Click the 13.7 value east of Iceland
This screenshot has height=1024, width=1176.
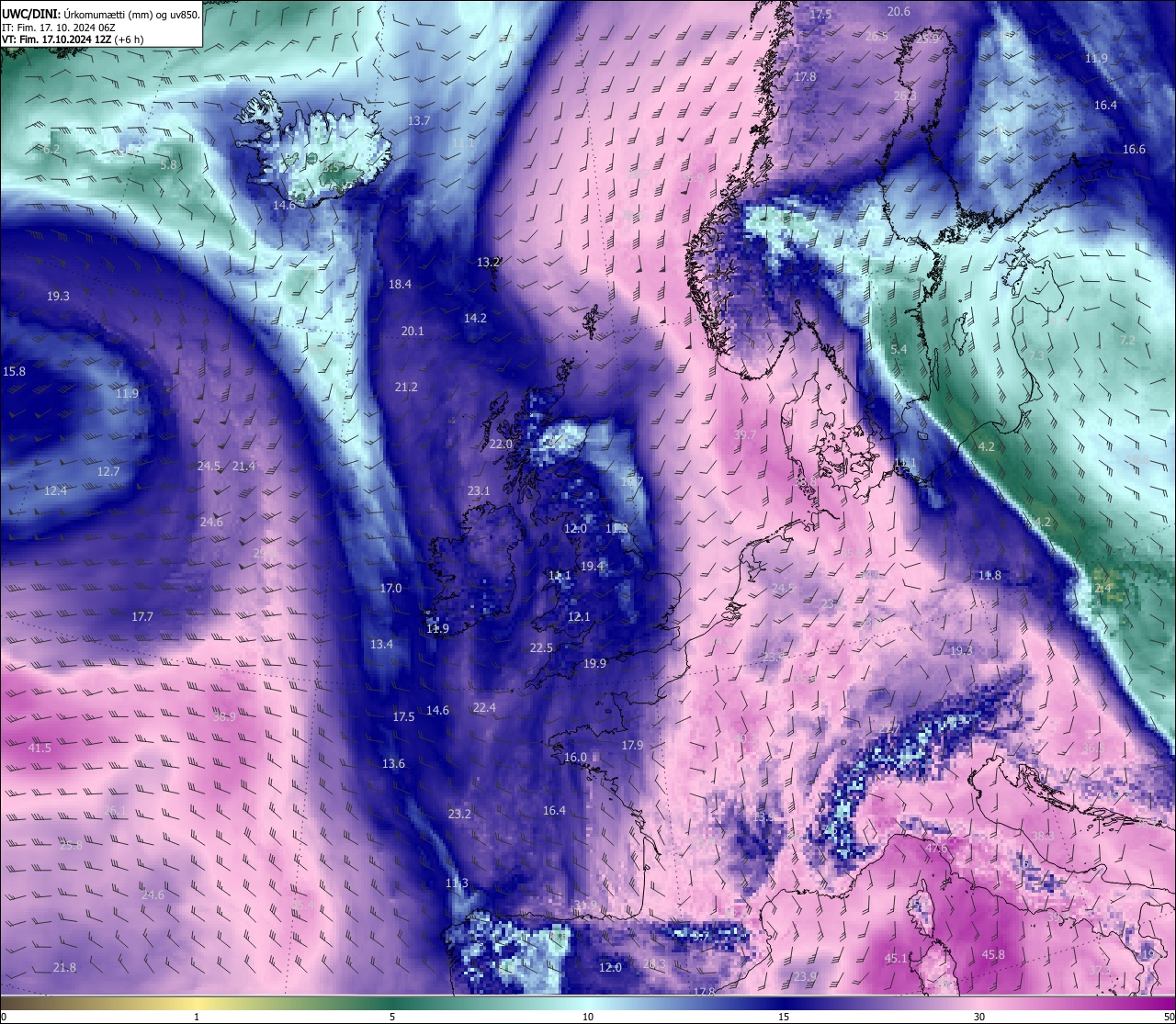click(x=419, y=121)
